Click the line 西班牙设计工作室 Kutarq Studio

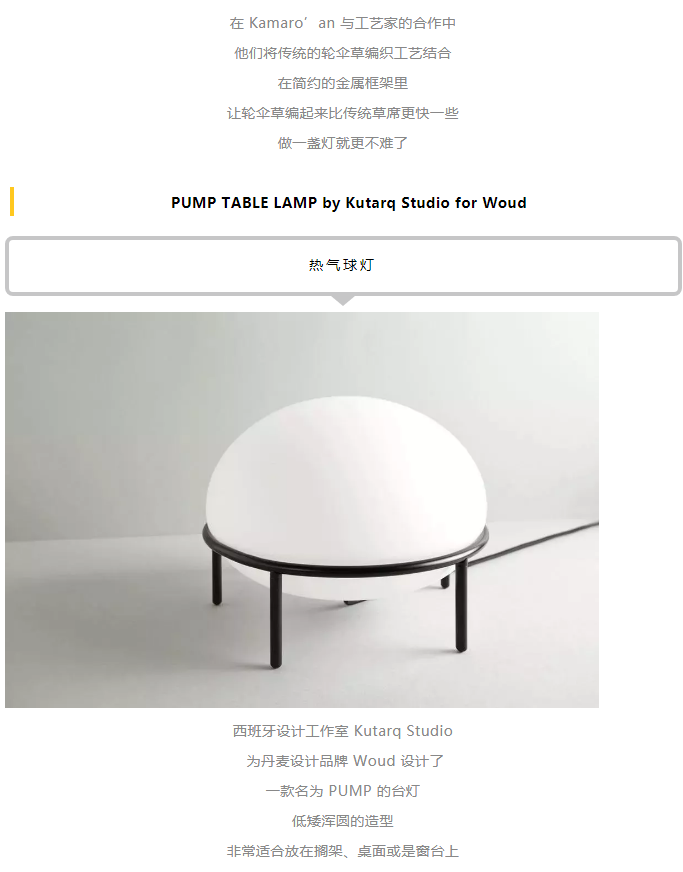tap(343, 731)
